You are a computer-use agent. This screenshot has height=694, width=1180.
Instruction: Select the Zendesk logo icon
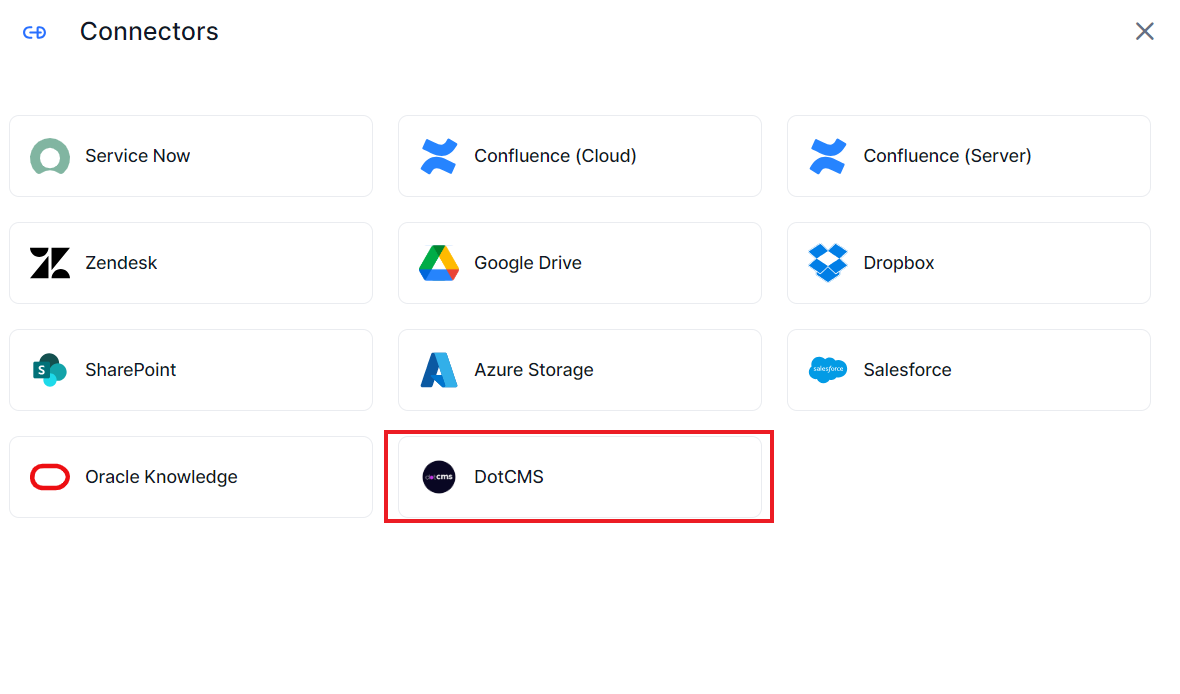click(49, 263)
